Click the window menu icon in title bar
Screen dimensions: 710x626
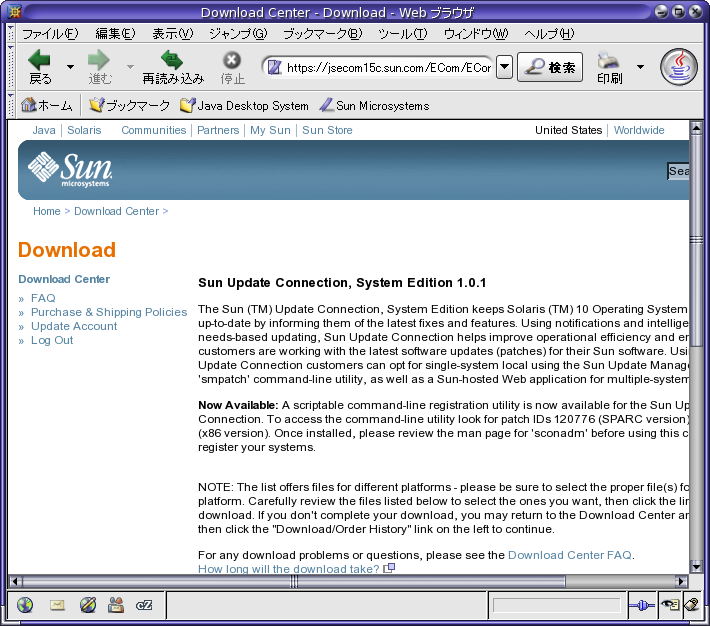pos(15,11)
